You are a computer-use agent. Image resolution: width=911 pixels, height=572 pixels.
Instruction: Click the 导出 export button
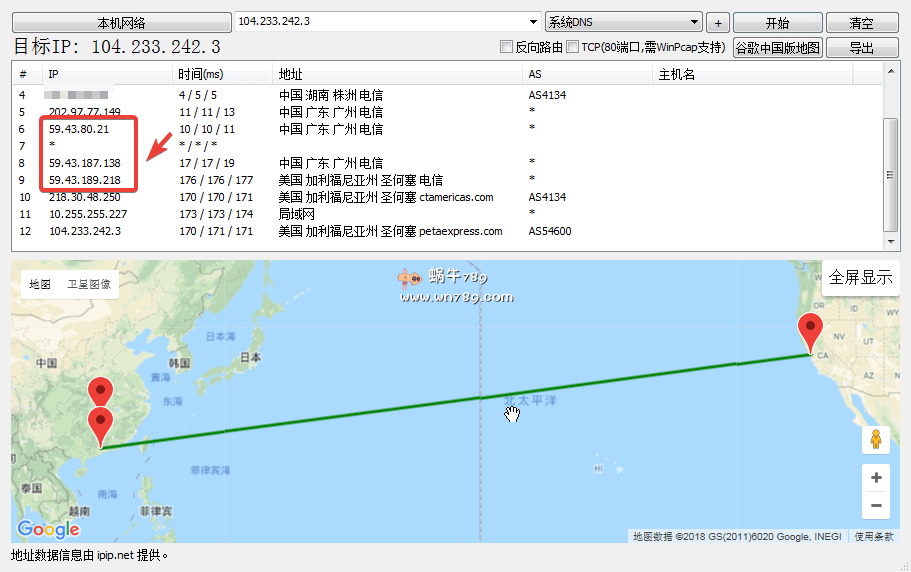pyautogui.click(x=861, y=48)
